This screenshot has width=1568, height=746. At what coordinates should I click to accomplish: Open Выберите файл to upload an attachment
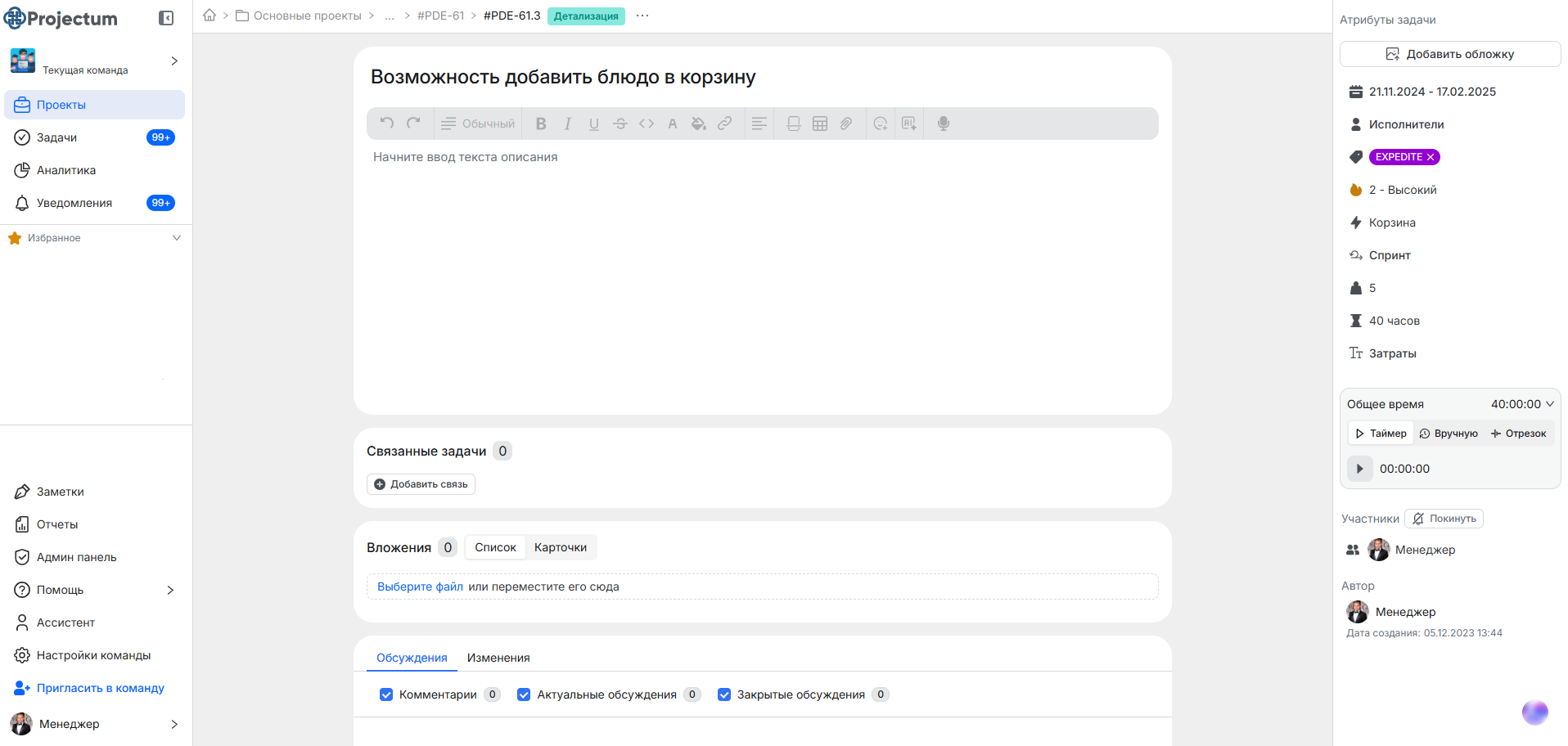point(420,586)
